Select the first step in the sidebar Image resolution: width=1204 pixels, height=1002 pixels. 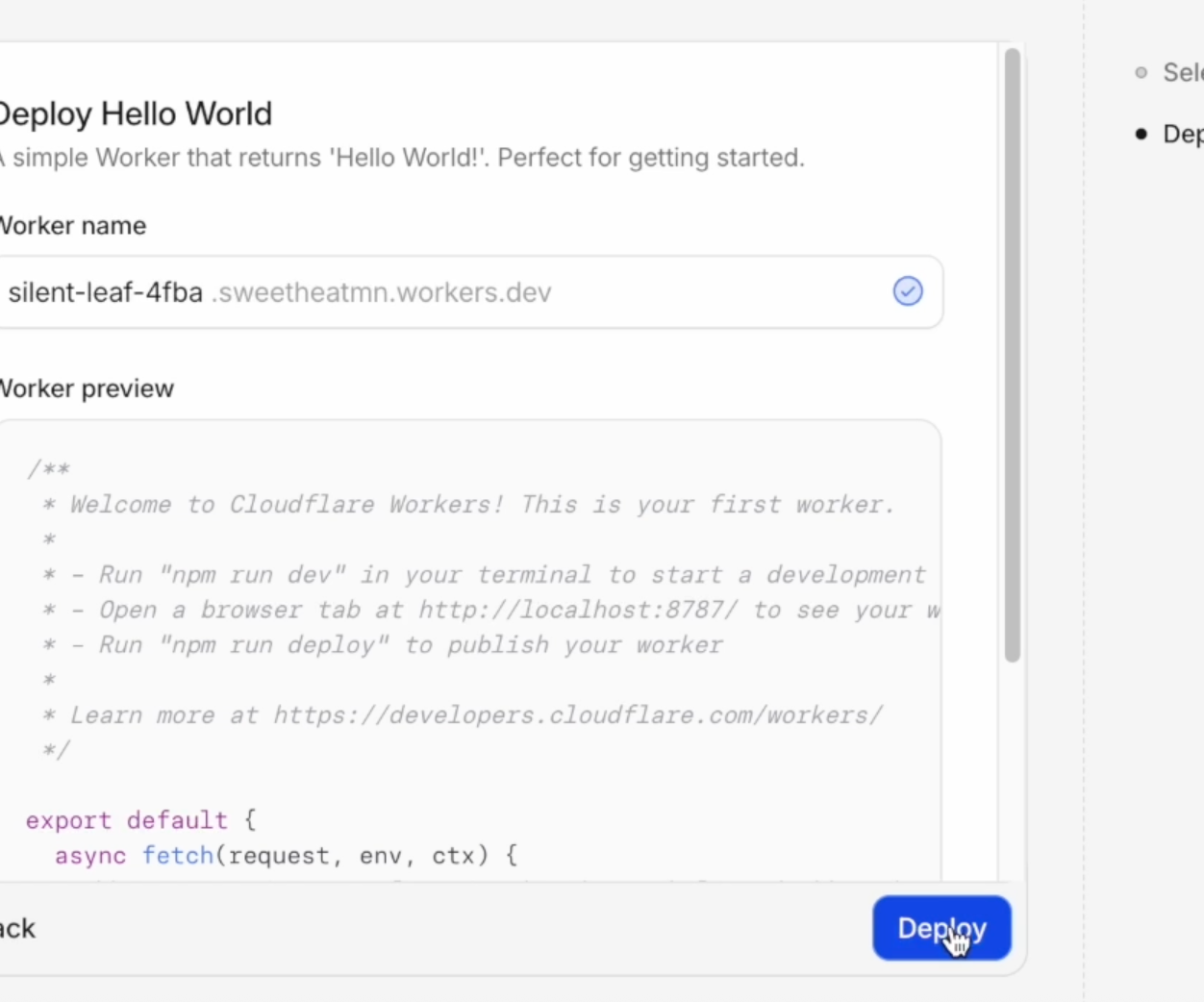pos(1183,72)
